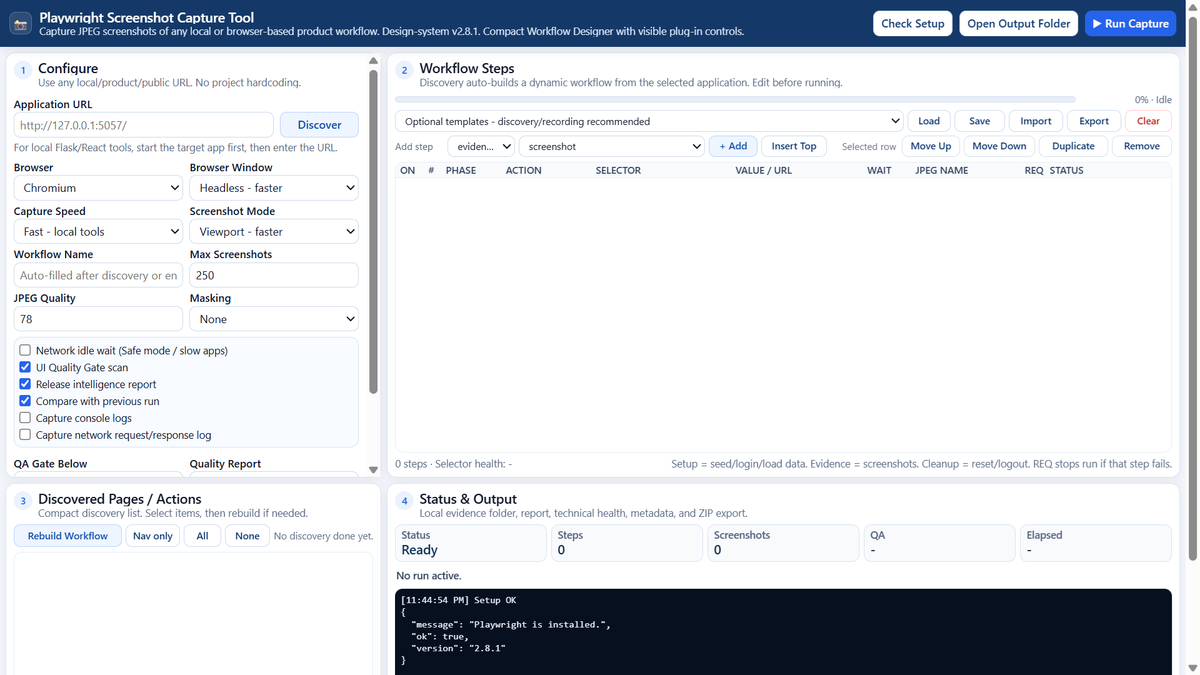Open Browser Window dropdown Headless - faster
The height and width of the screenshot is (675, 1200).
(274, 188)
